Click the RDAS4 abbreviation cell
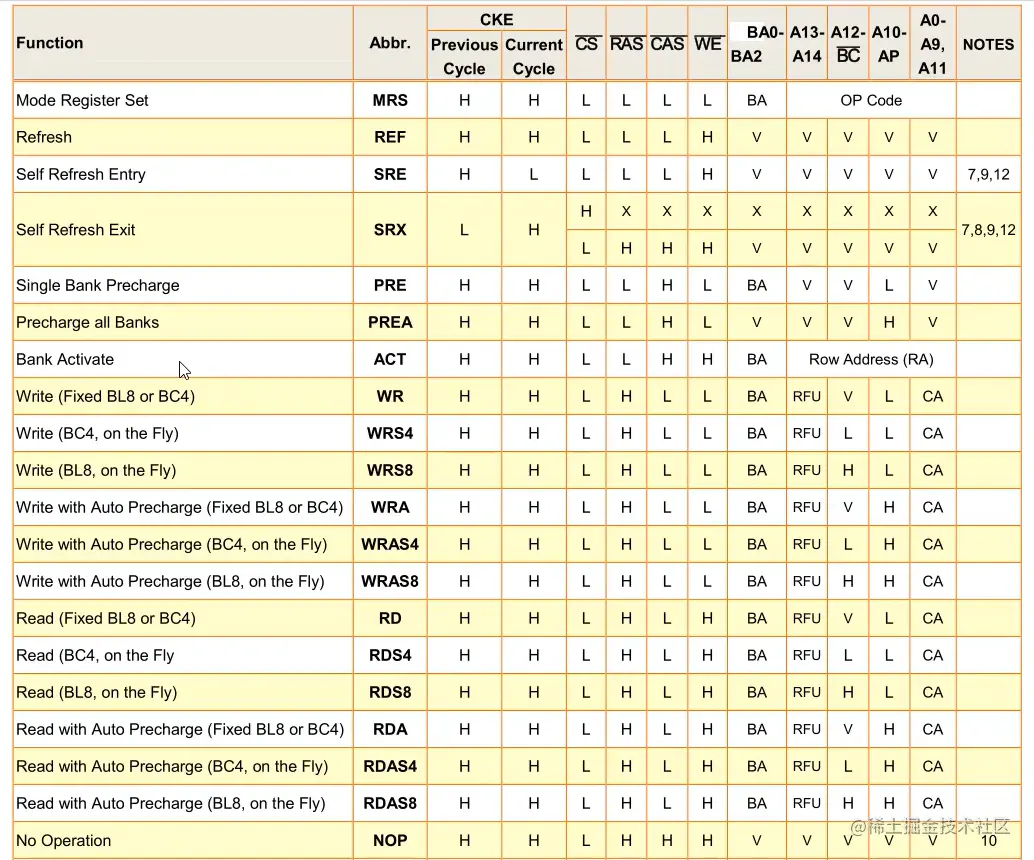This screenshot has height=860, width=1034. coord(390,766)
